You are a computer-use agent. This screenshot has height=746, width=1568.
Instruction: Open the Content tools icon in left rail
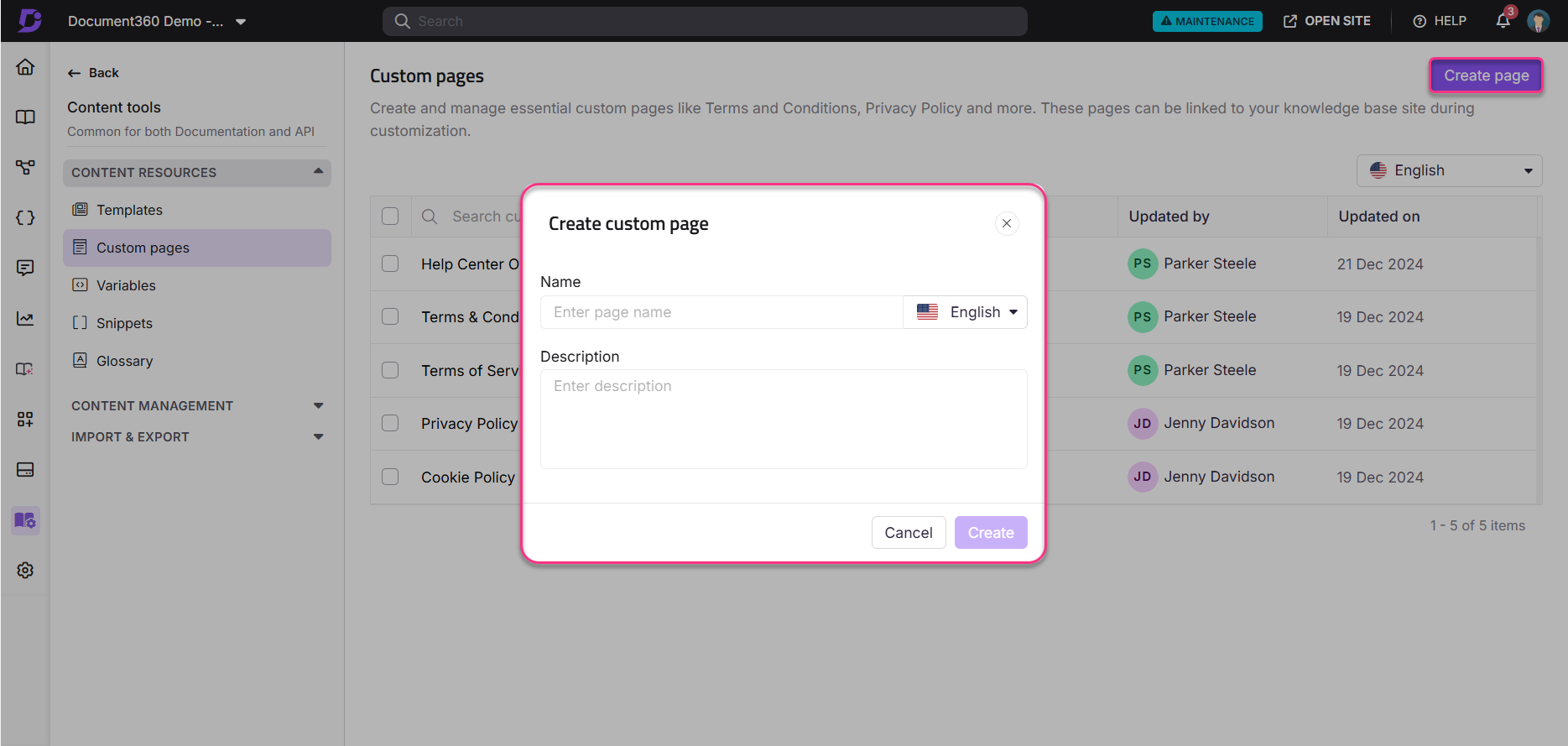(25, 520)
